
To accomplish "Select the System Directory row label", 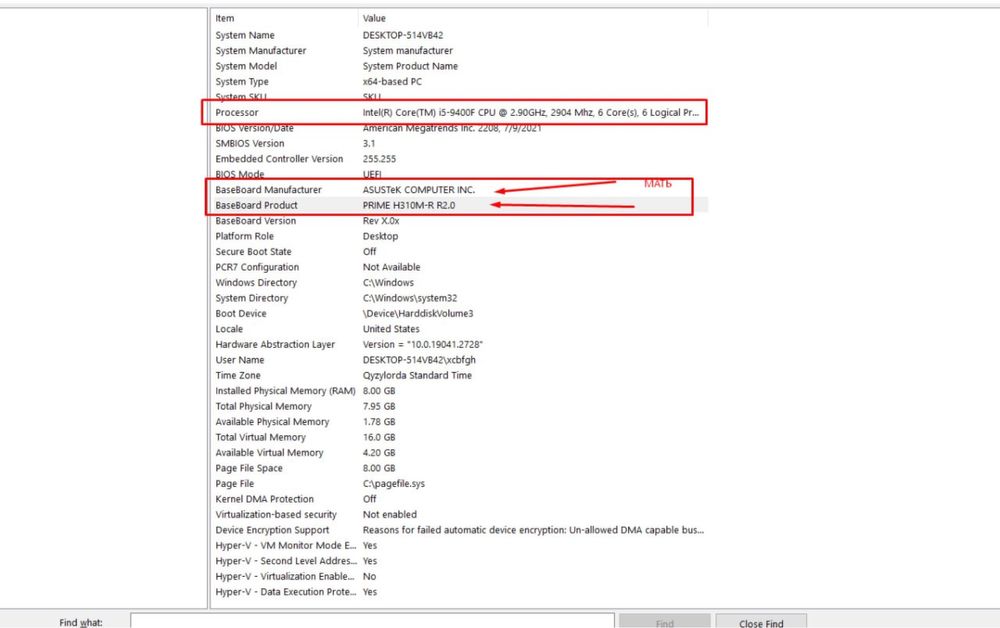I will (x=252, y=298).
